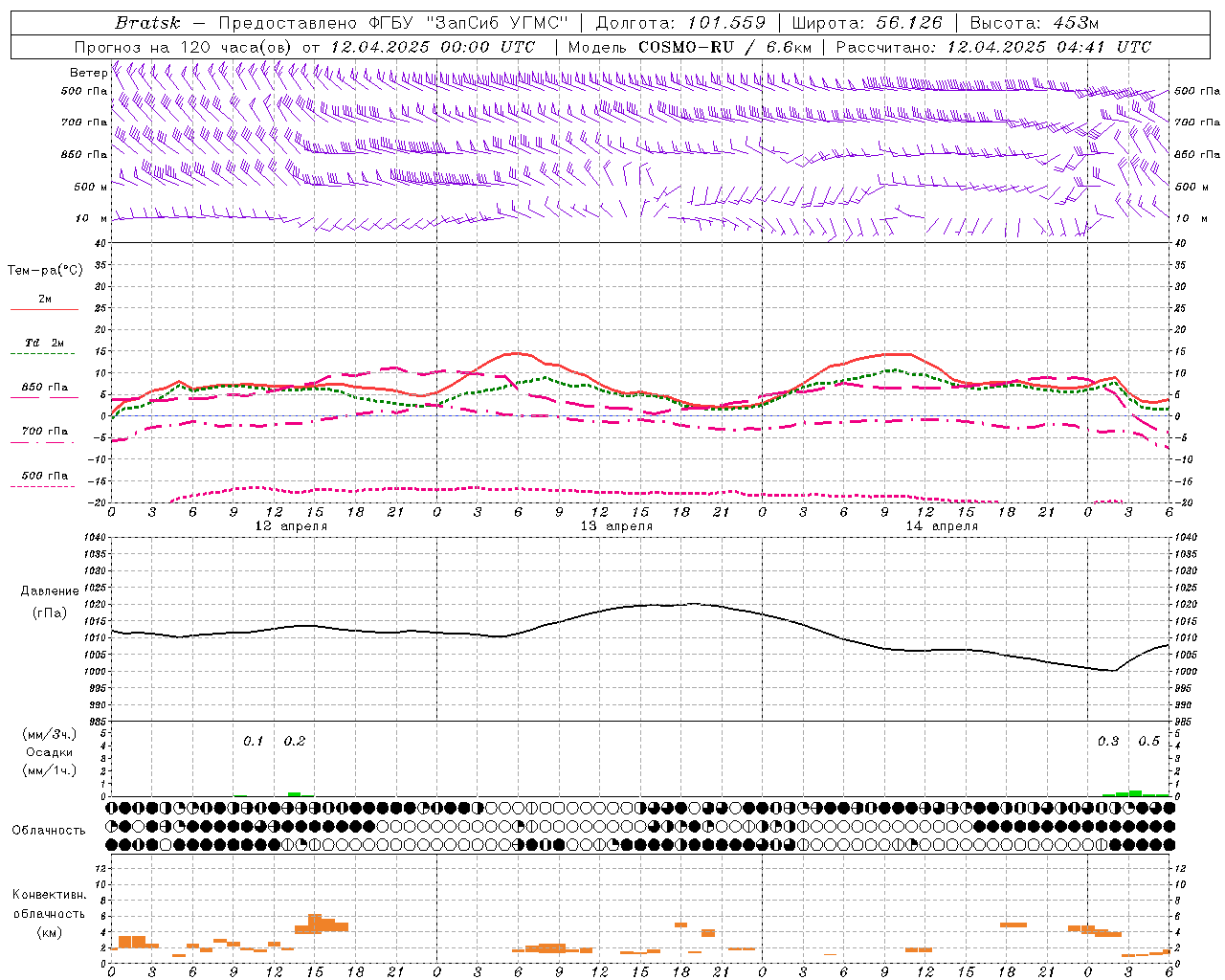Click the Тем-ра(°C) temperature panel label
This screenshot has width=1225, height=980.
pos(45,270)
